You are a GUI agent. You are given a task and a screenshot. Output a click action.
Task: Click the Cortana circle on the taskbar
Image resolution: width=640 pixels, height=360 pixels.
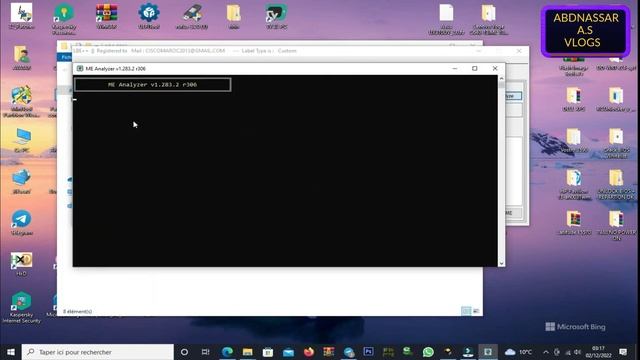[184, 352]
